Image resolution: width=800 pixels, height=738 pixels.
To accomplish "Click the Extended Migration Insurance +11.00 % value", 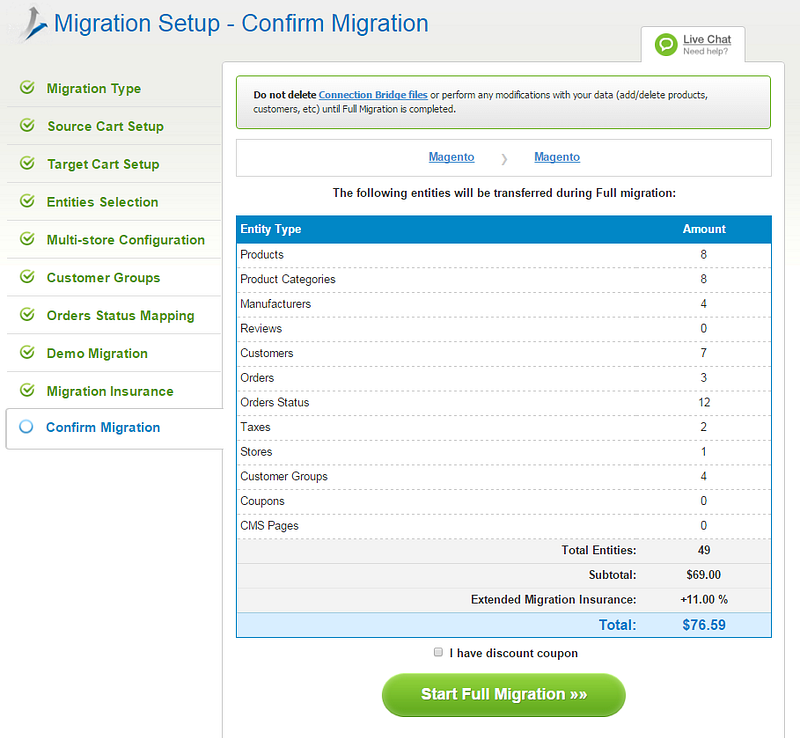I will tap(704, 600).
